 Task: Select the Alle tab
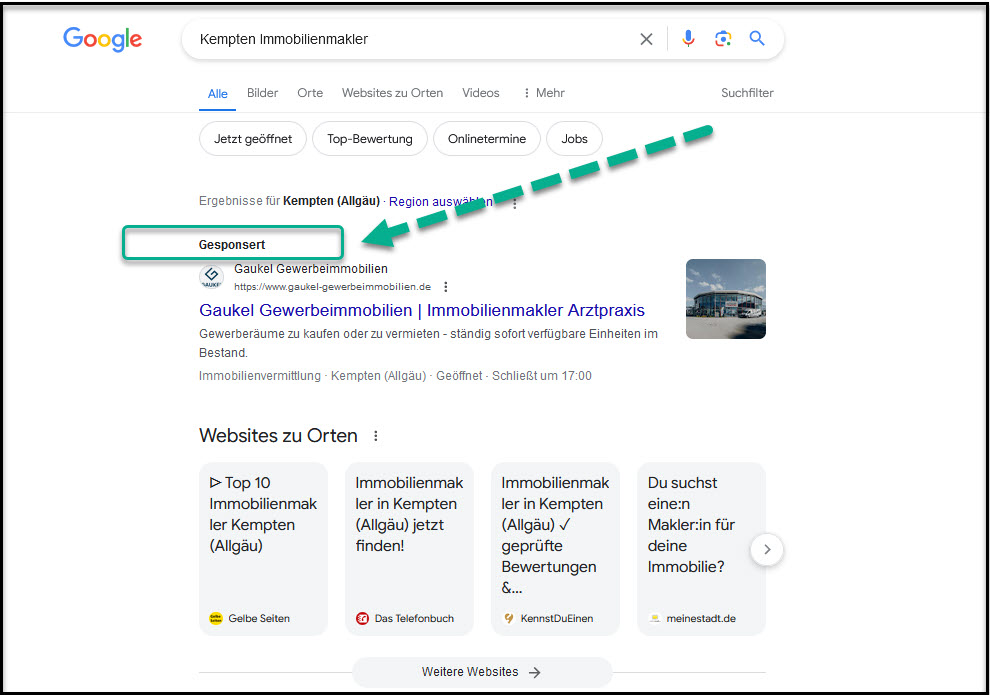pyautogui.click(x=217, y=93)
